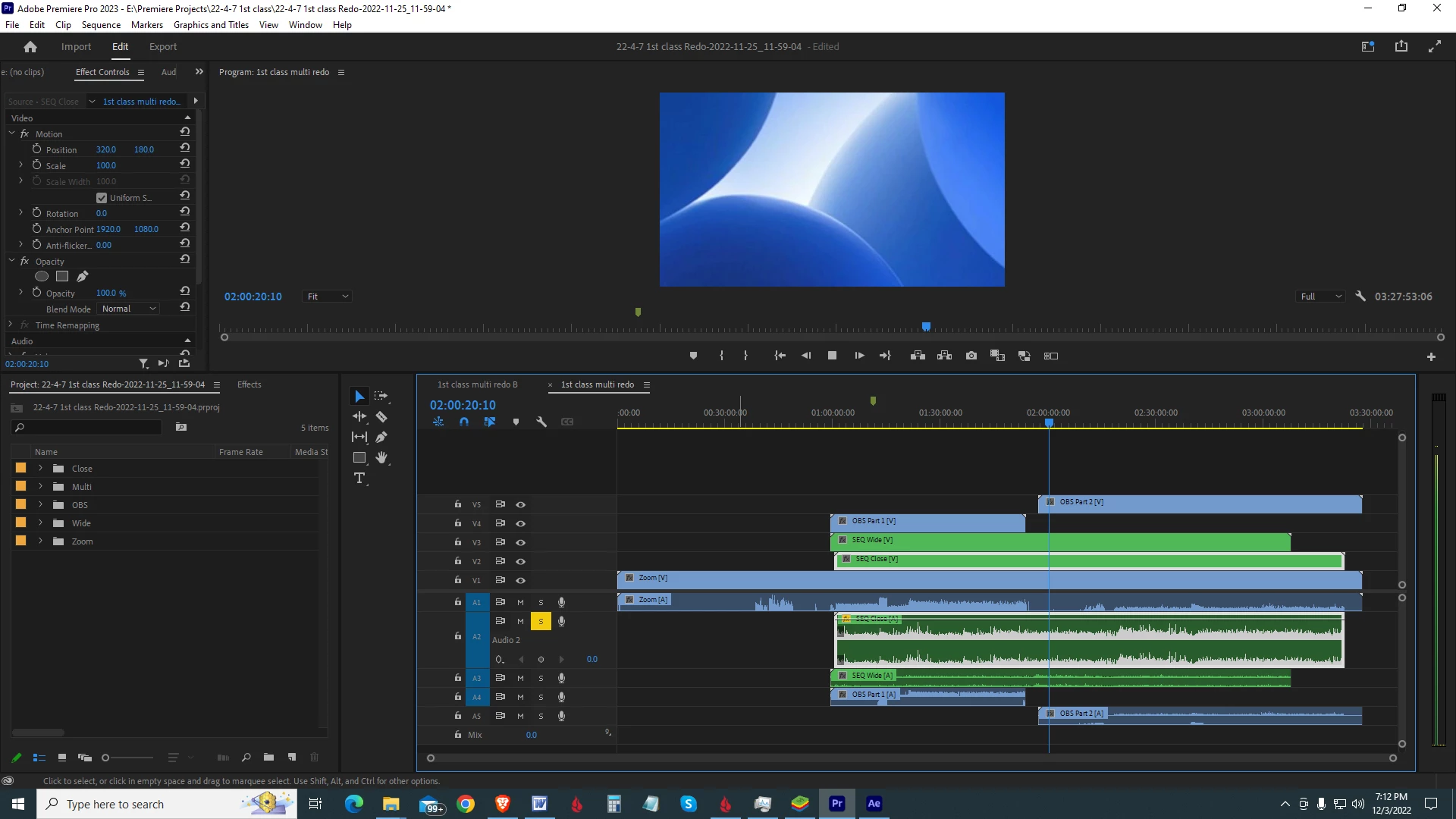Hide the V5 track output eye
The height and width of the screenshot is (819, 1456).
click(x=521, y=504)
